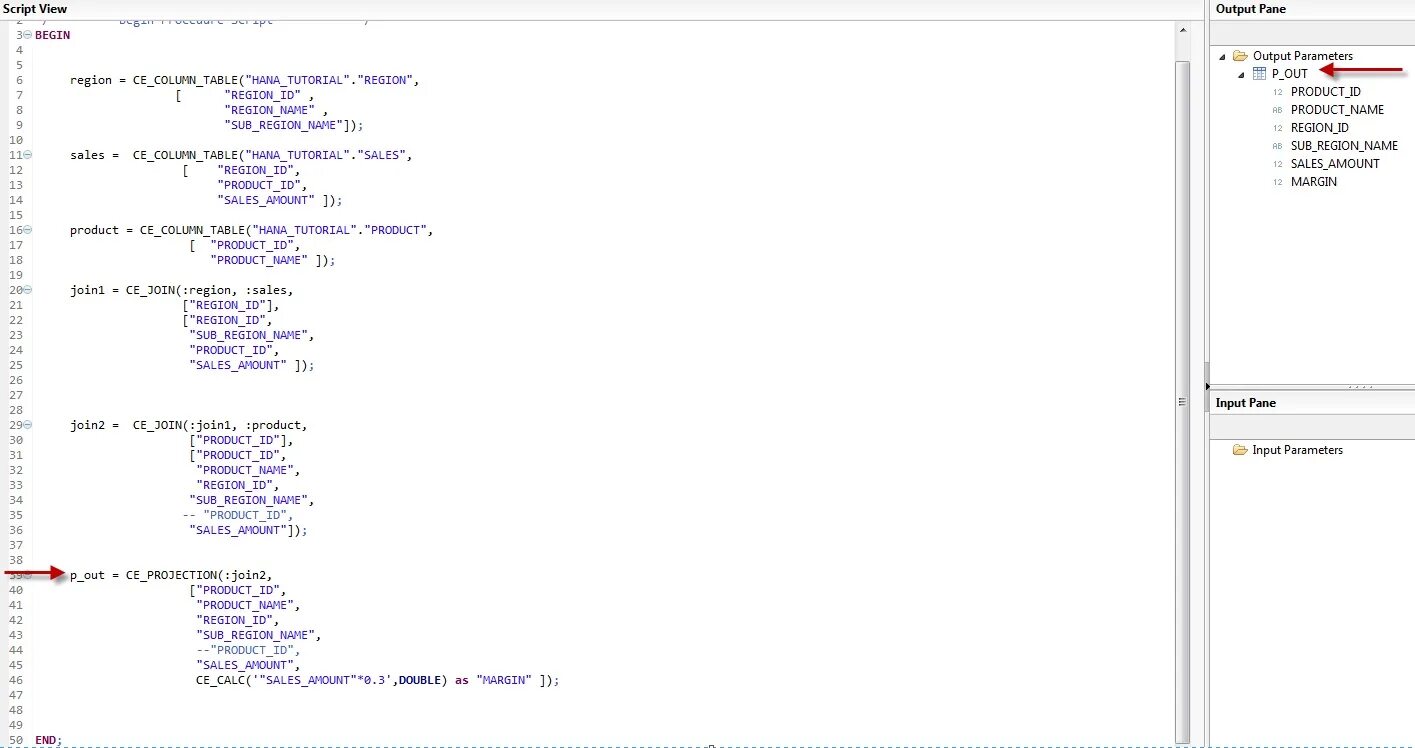Click the 'AB' text type icon beside PRODUCT_NAME
This screenshot has height=748, width=1415.
pyautogui.click(x=1277, y=109)
